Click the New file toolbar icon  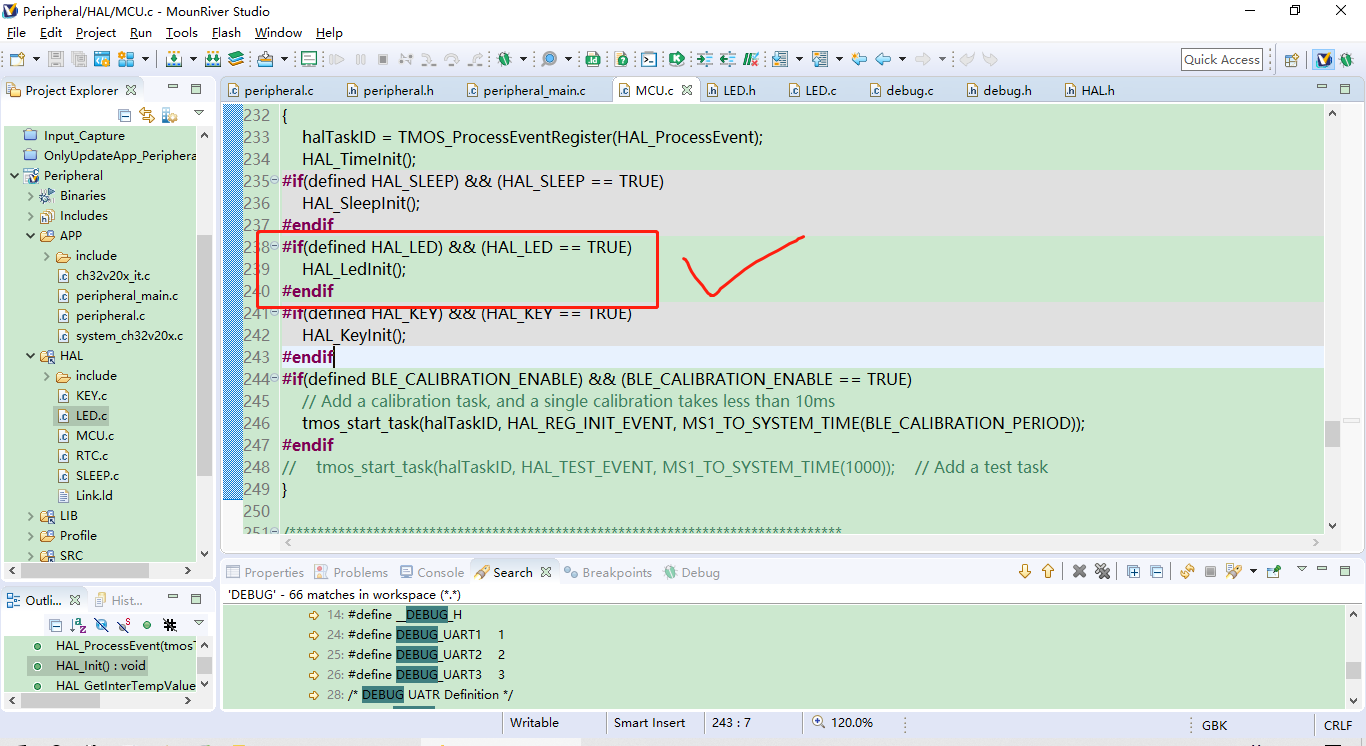pyautogui.click(x=17, y=59)
